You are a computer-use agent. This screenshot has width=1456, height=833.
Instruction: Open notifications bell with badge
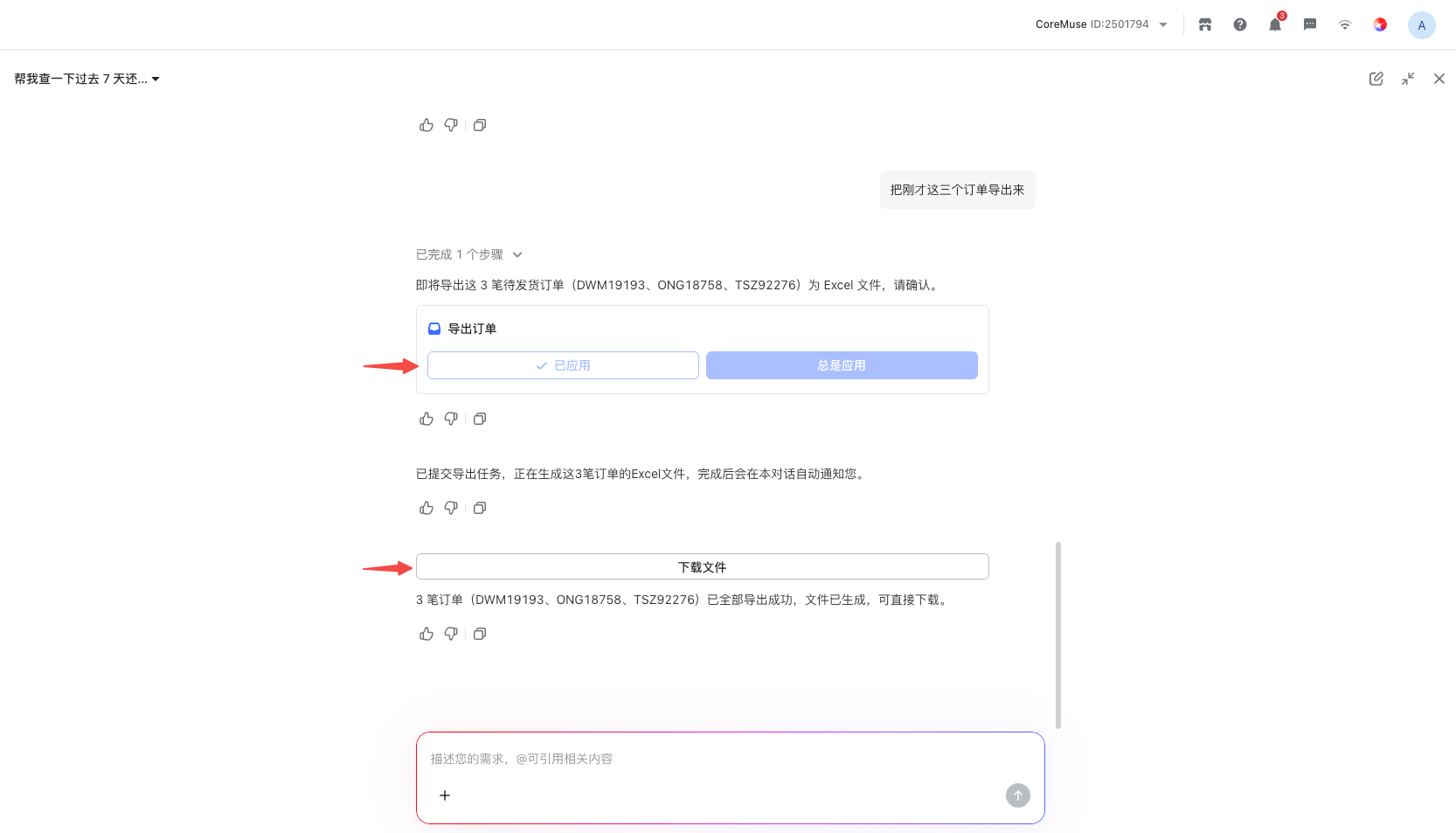[1275, 24]
